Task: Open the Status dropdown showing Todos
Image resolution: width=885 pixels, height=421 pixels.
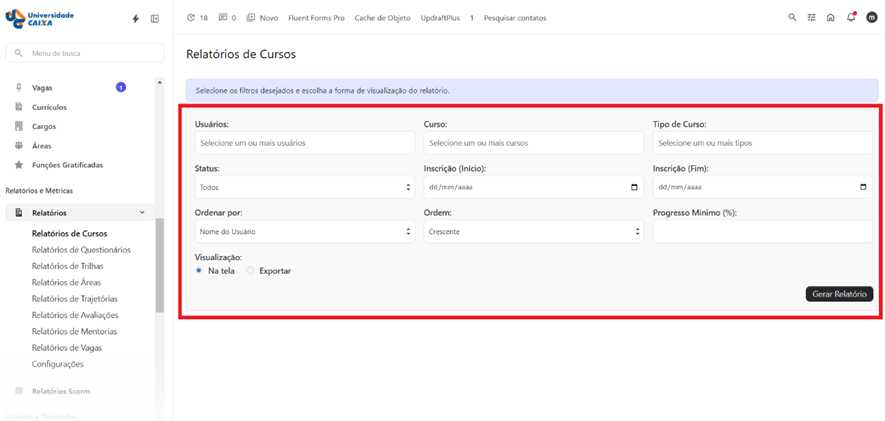Action: tap(304, 187)
